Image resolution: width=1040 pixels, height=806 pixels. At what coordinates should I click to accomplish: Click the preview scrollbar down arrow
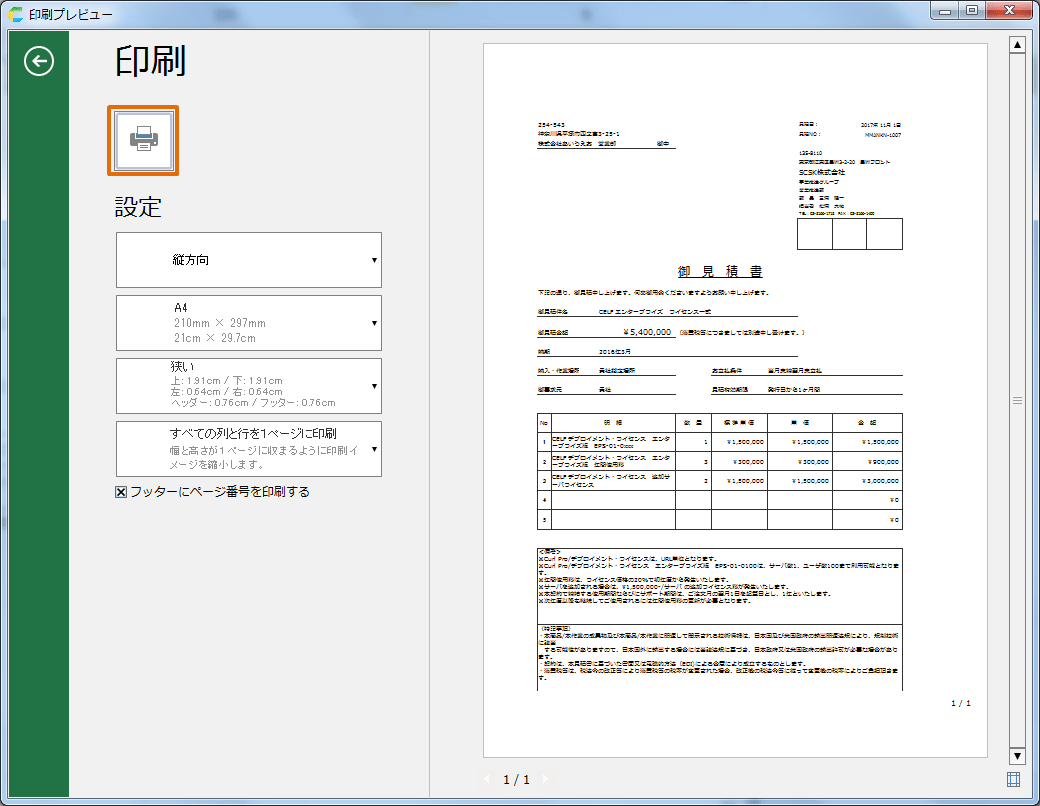tap(1017, 756)
